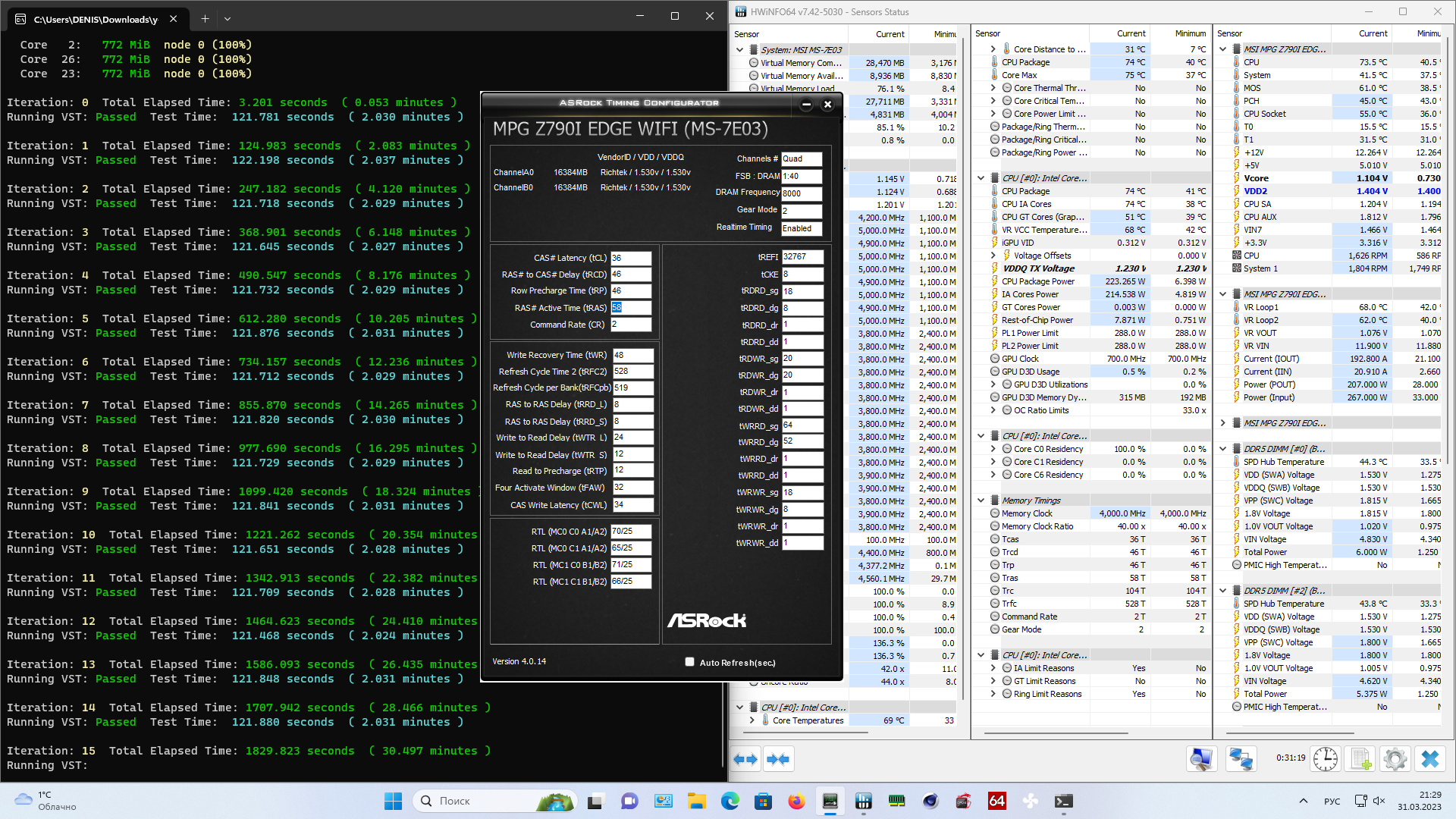This screenshot has width=1456, height=819.
Task: Collapse the Memory Timings group
Action: coord(981,500)
